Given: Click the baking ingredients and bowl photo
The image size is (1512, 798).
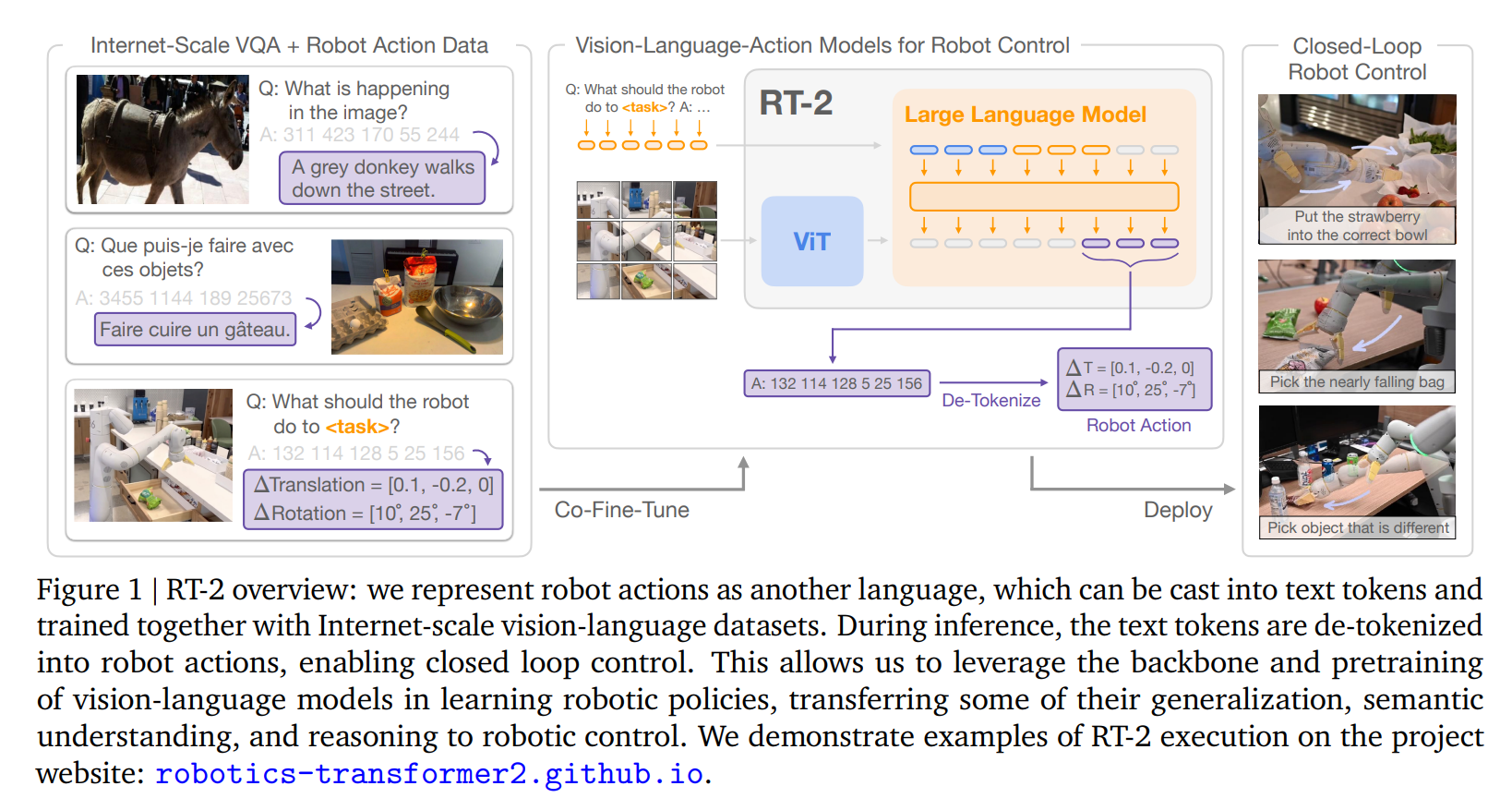Looking at the screenshot, I should tap(417, 296).
